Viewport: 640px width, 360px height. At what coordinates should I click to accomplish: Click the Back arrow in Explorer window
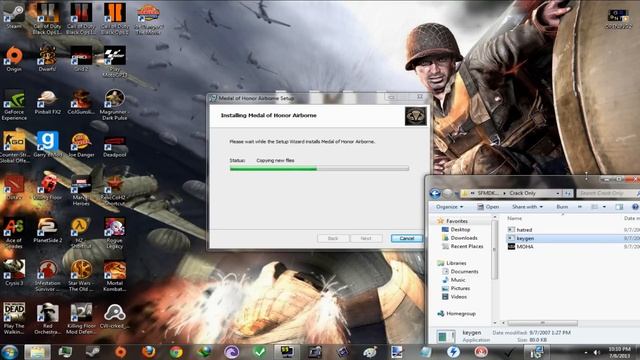(x=435, y=193)
